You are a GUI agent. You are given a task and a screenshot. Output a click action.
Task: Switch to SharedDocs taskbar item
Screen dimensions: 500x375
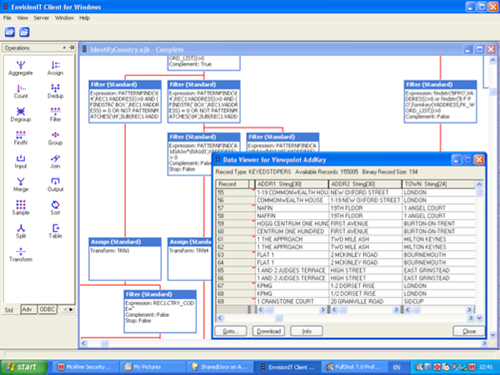tap(219, 367)
